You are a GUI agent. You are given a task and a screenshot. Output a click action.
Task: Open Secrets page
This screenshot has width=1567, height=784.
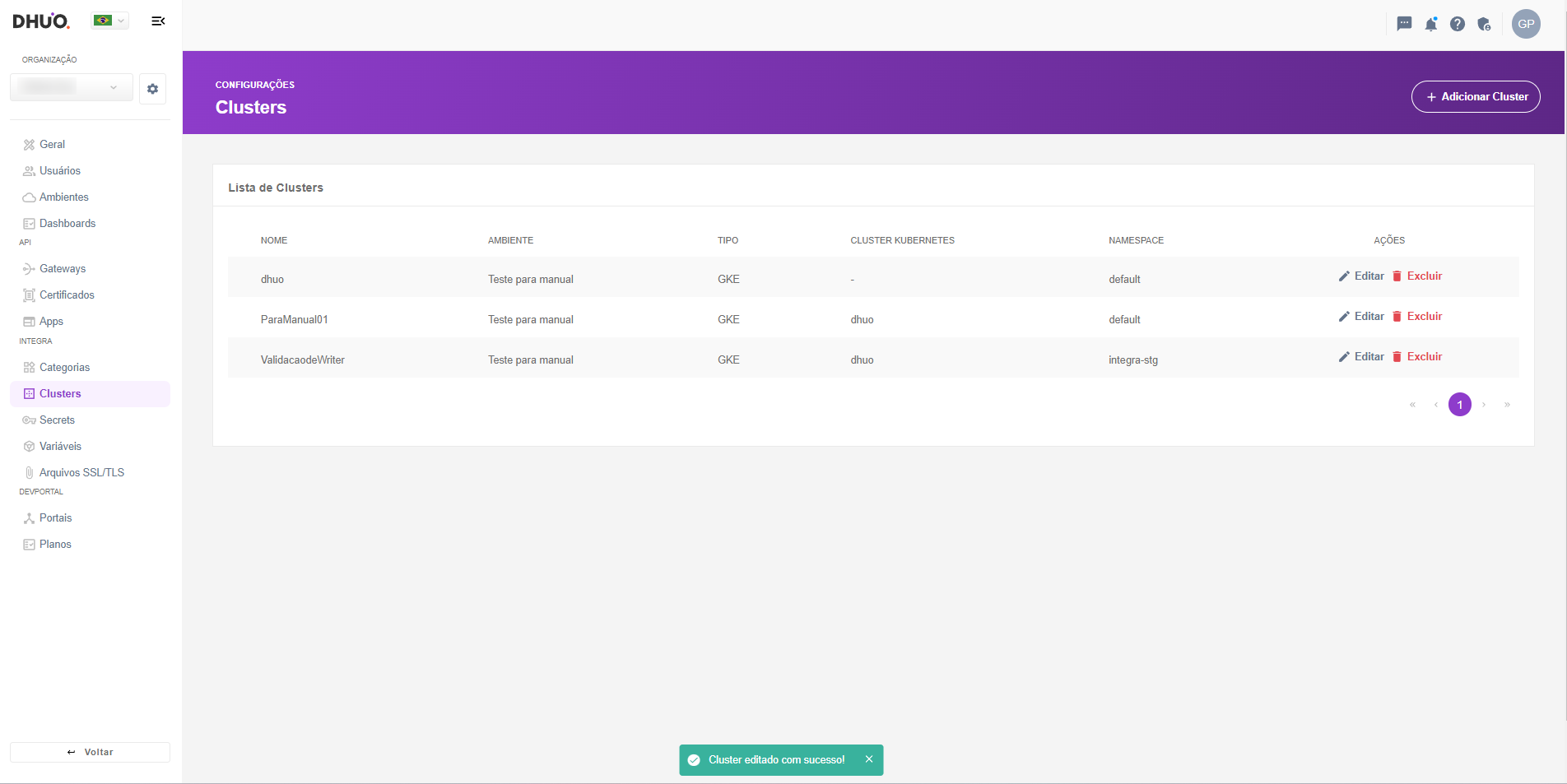click(x=57, y=420)
